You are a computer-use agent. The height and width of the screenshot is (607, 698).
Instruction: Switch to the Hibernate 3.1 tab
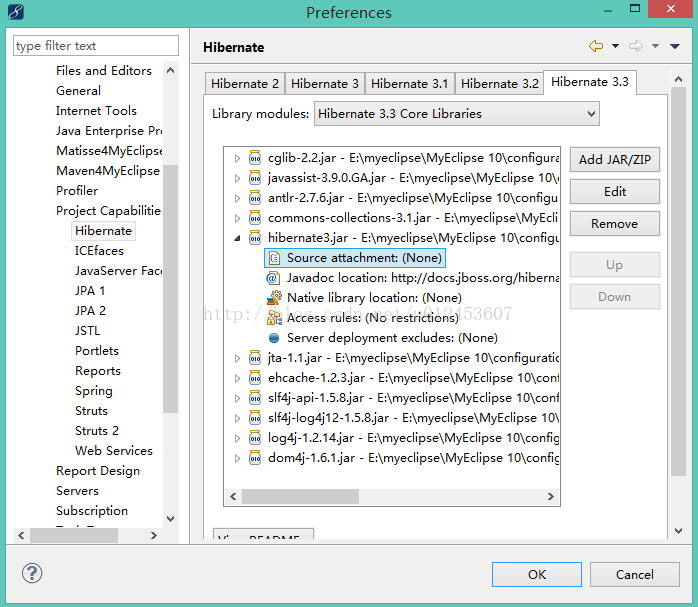(x=410, y=84)
